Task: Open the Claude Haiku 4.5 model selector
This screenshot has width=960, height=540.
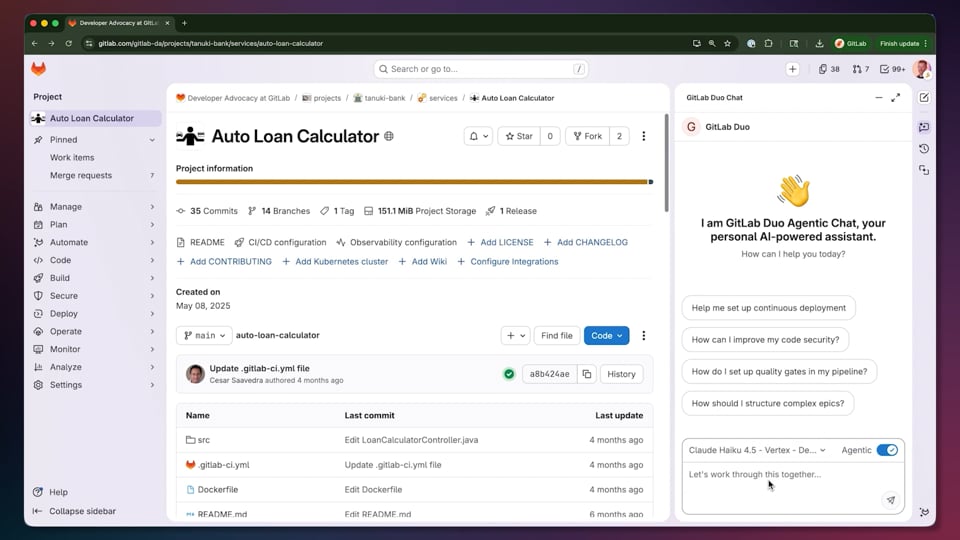Action: click(x=757, y=450)
